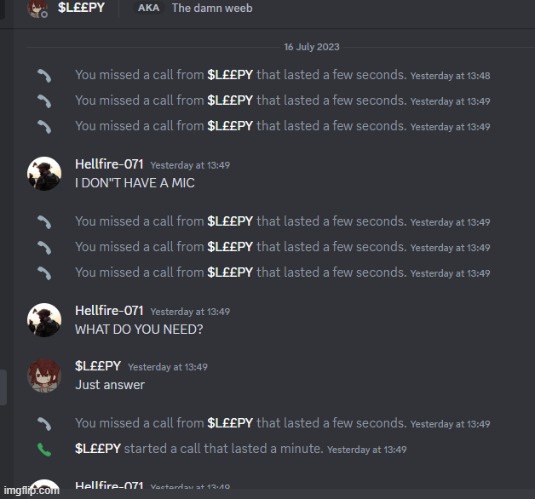
Task: Click the $L££PY username above 'Just answer'
Action: click(x=98, y=366)
